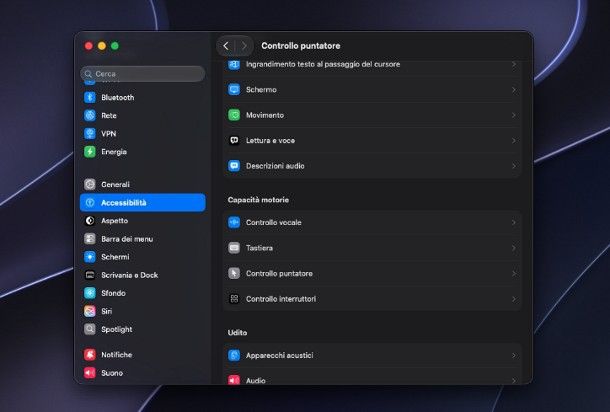Select Bluetooth in the sidebar
610x412 pixels.
click(x=143, y=97)
